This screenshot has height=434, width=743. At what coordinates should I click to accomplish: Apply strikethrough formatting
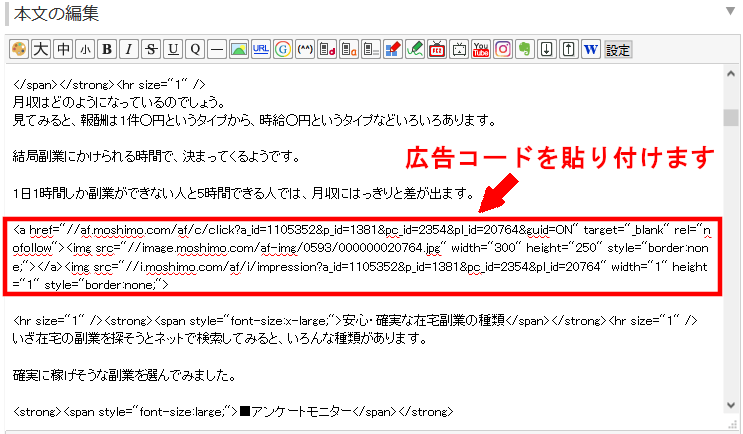point(151,49)
